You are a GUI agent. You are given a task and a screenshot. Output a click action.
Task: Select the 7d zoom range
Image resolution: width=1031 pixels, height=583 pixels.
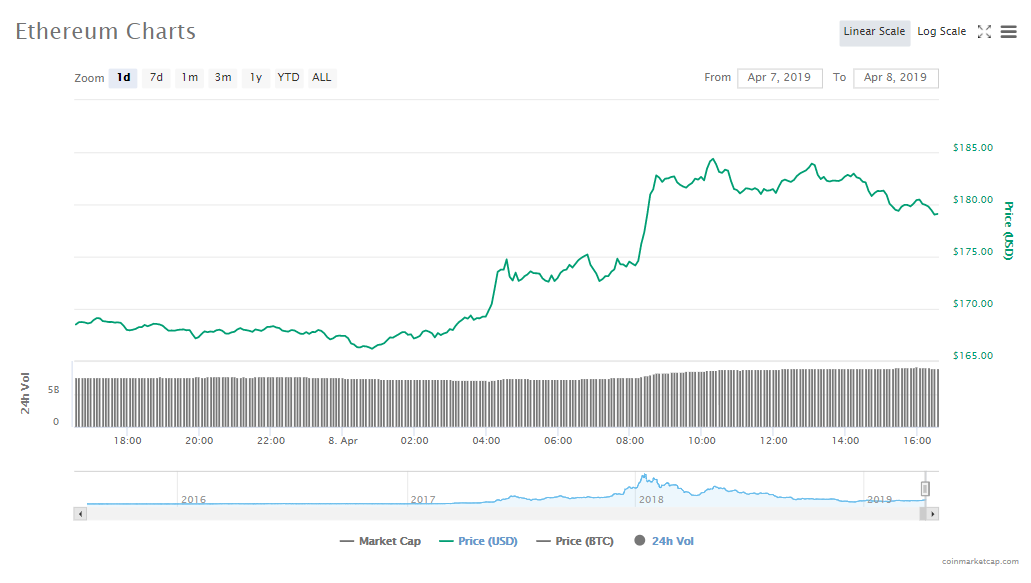[156, 78]
